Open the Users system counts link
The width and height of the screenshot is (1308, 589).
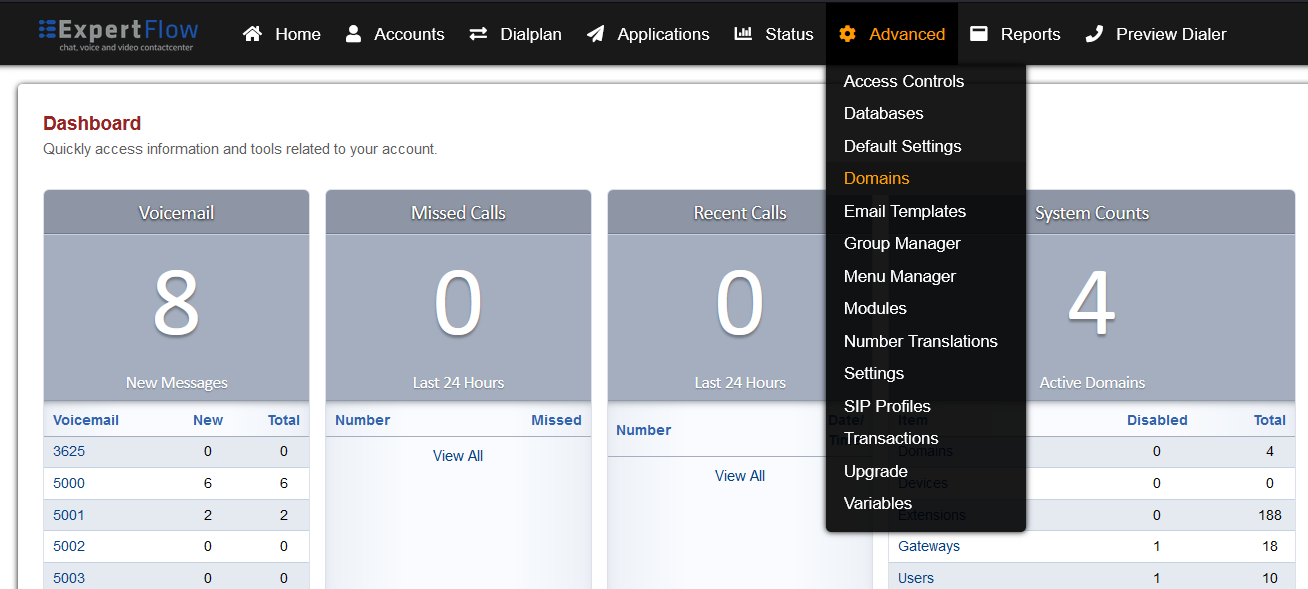coord(916,578)
